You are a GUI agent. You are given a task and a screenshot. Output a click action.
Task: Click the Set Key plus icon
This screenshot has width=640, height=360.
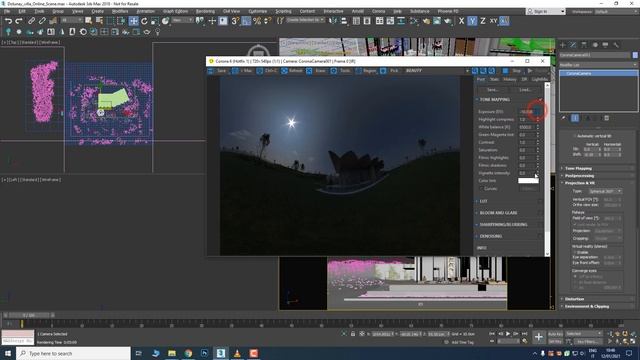[539, 337]
